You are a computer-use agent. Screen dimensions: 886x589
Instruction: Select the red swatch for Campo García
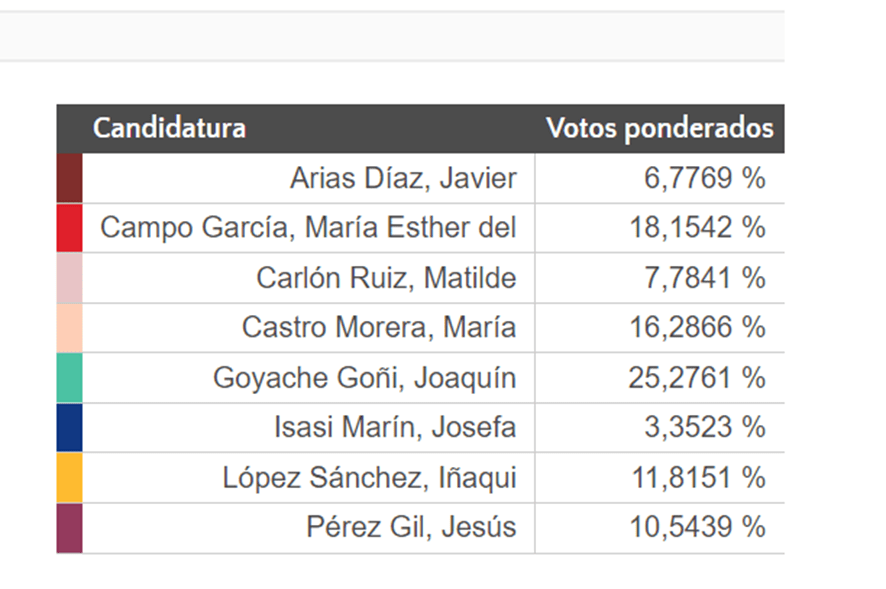pos(69,228)
